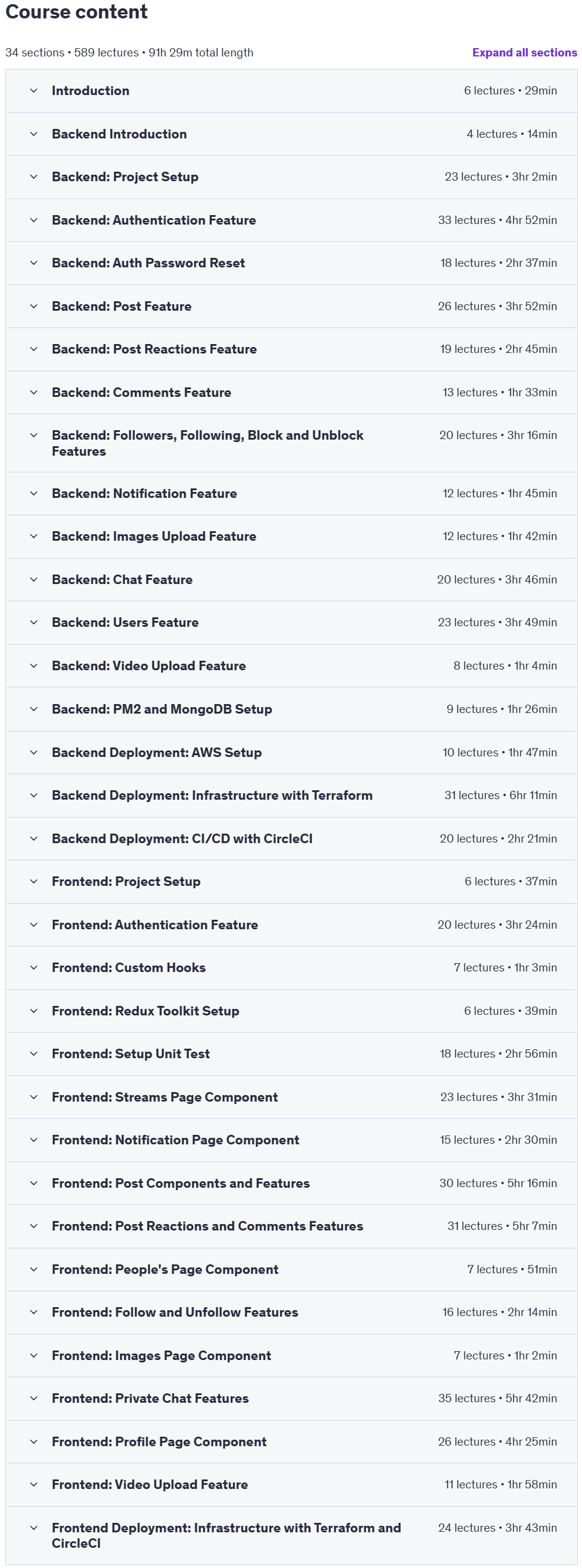Click '23 lectures • 3hr 2min' text
This screenshot has height=1568, width=582.
click(501, 177)
